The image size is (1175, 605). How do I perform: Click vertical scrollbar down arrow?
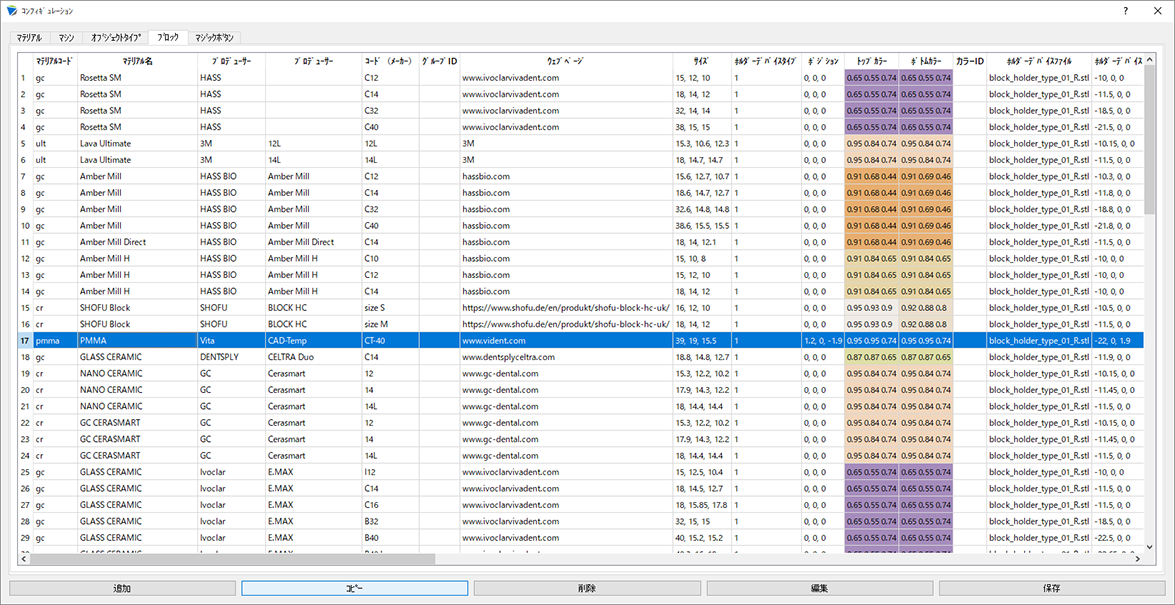[x=1150, y=547]
